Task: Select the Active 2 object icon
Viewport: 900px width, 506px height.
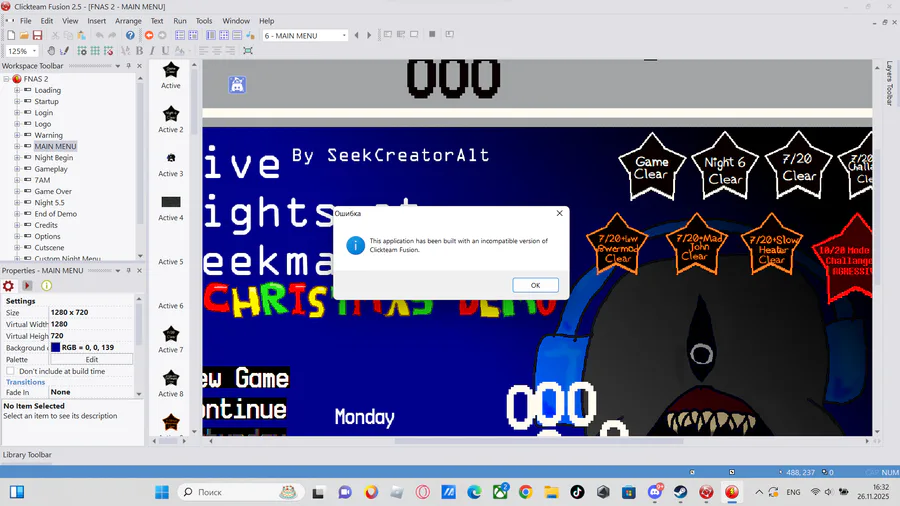Action: 170,114
